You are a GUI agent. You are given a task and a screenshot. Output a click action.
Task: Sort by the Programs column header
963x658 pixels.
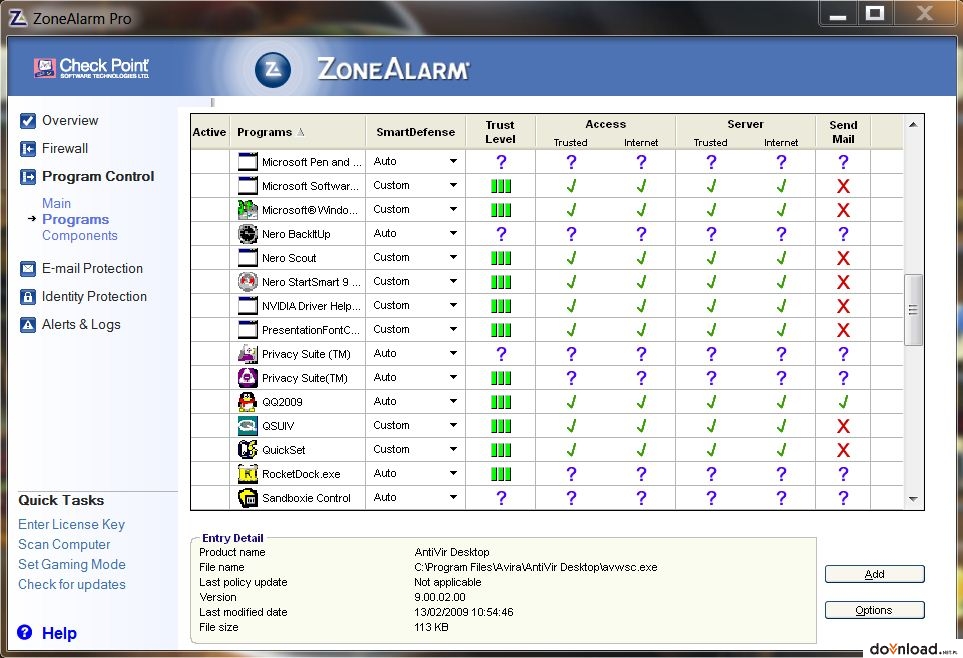297,132
